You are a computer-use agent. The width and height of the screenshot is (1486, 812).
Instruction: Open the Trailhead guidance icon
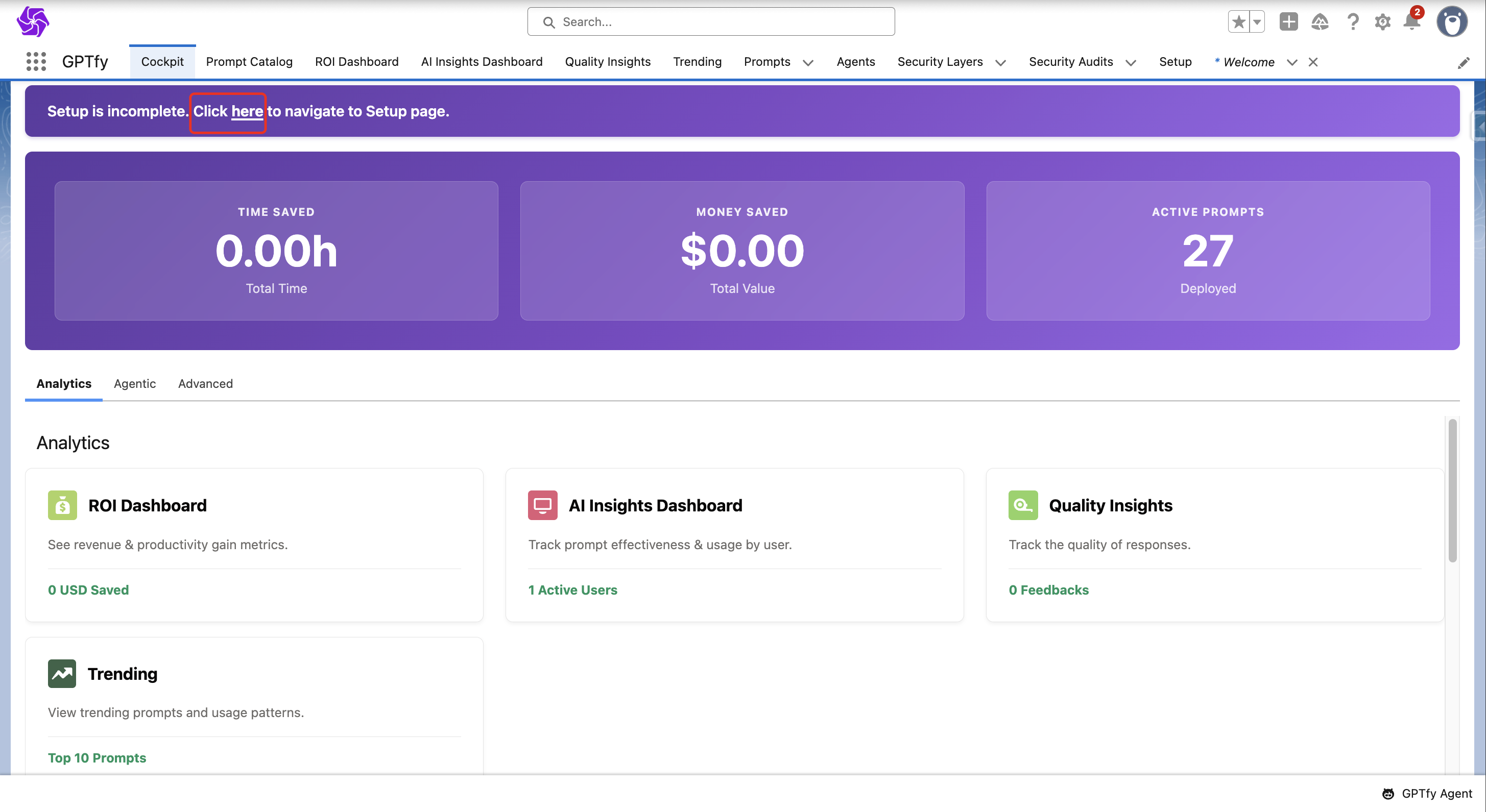coord(1320,22)
